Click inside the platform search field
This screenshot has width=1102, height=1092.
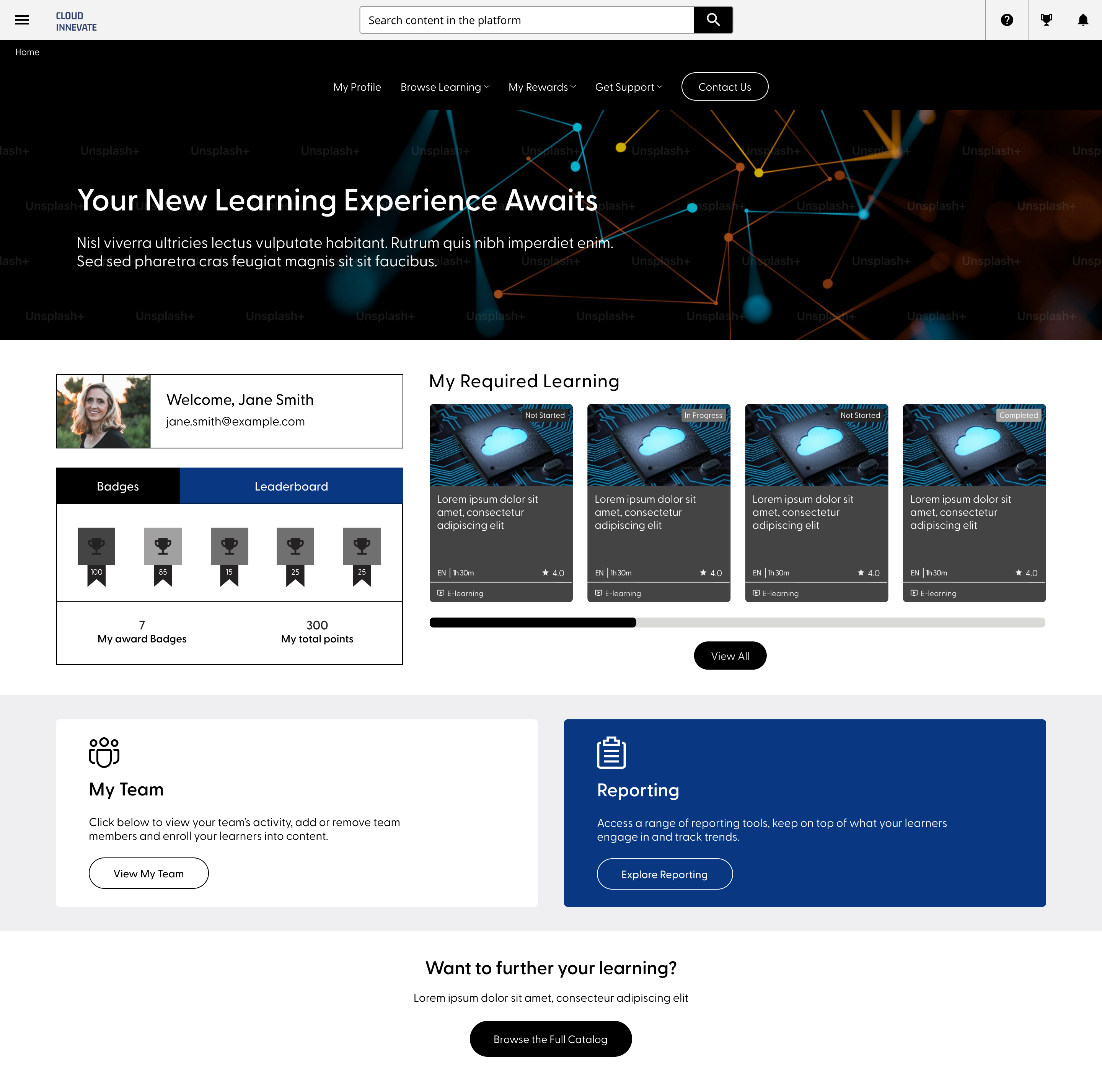tap(525, 20)
